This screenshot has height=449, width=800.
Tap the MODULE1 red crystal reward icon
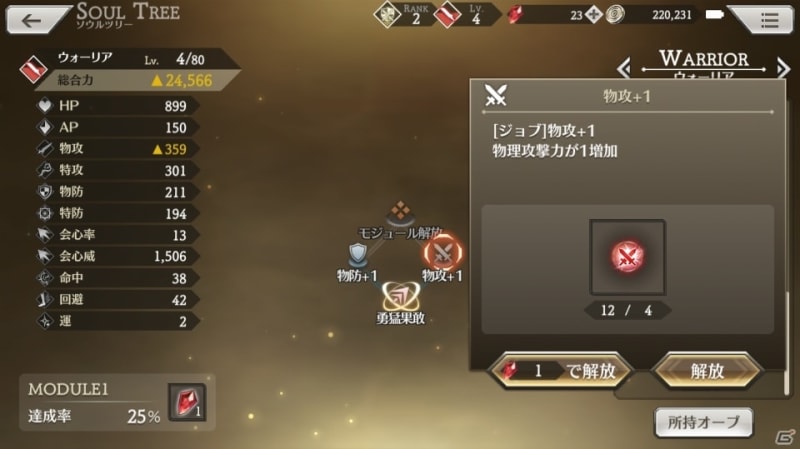(187, 402)
